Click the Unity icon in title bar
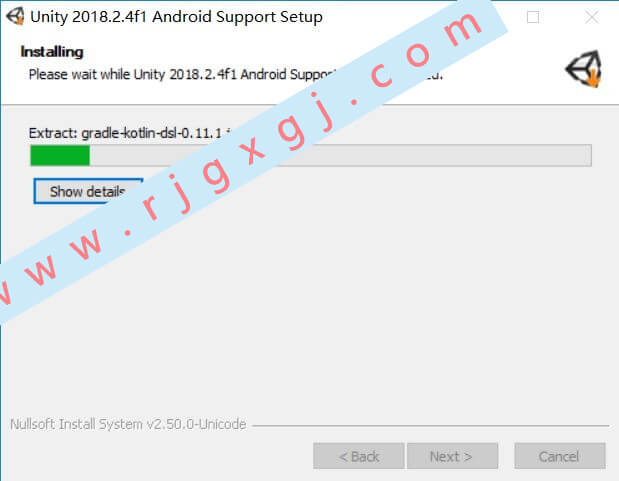 [x=15, y=17]
